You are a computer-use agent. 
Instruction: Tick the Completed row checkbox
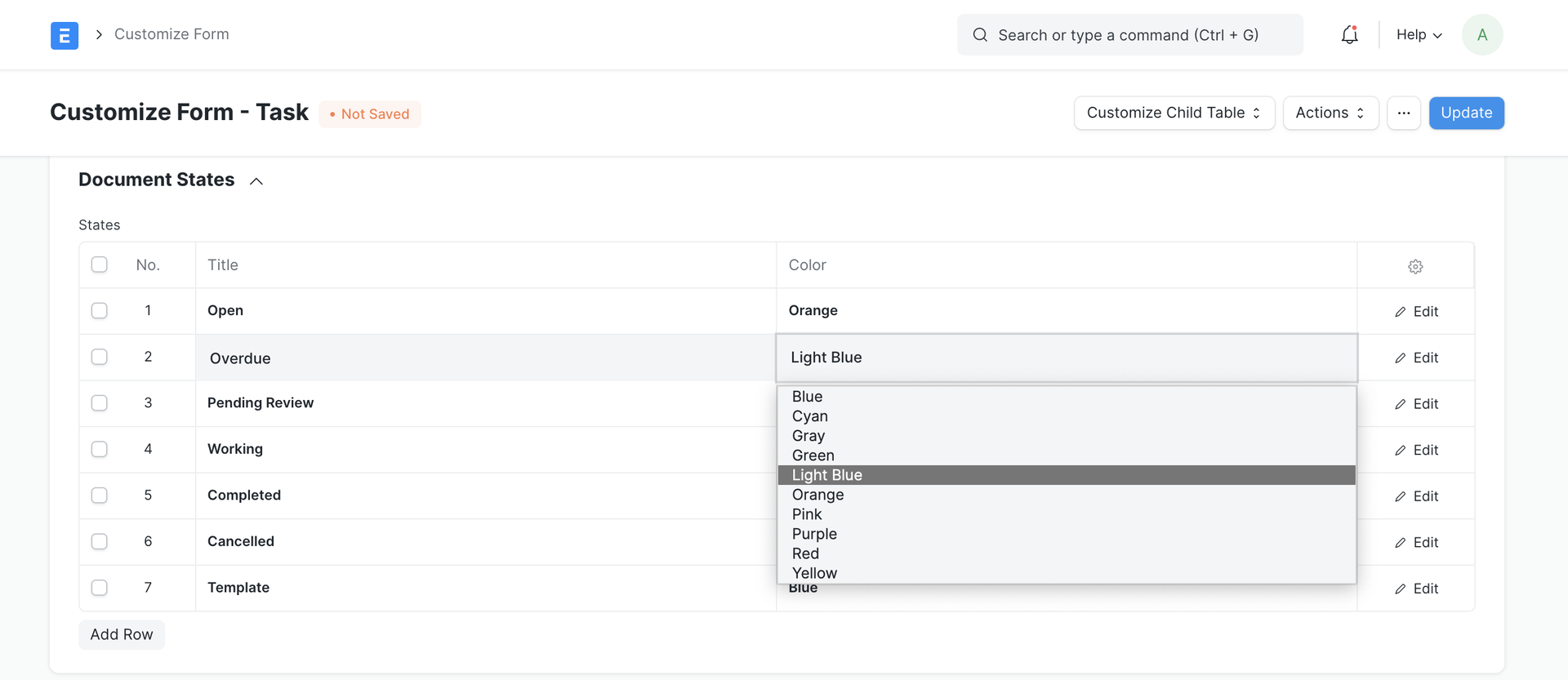(x=100, y=496)
